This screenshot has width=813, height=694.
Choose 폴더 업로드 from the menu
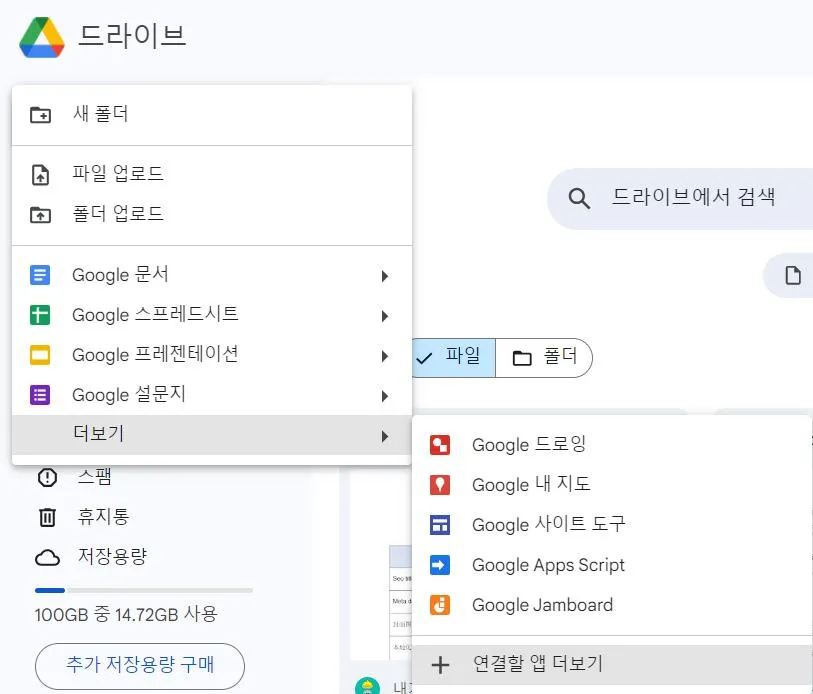[x=212, y=215]
